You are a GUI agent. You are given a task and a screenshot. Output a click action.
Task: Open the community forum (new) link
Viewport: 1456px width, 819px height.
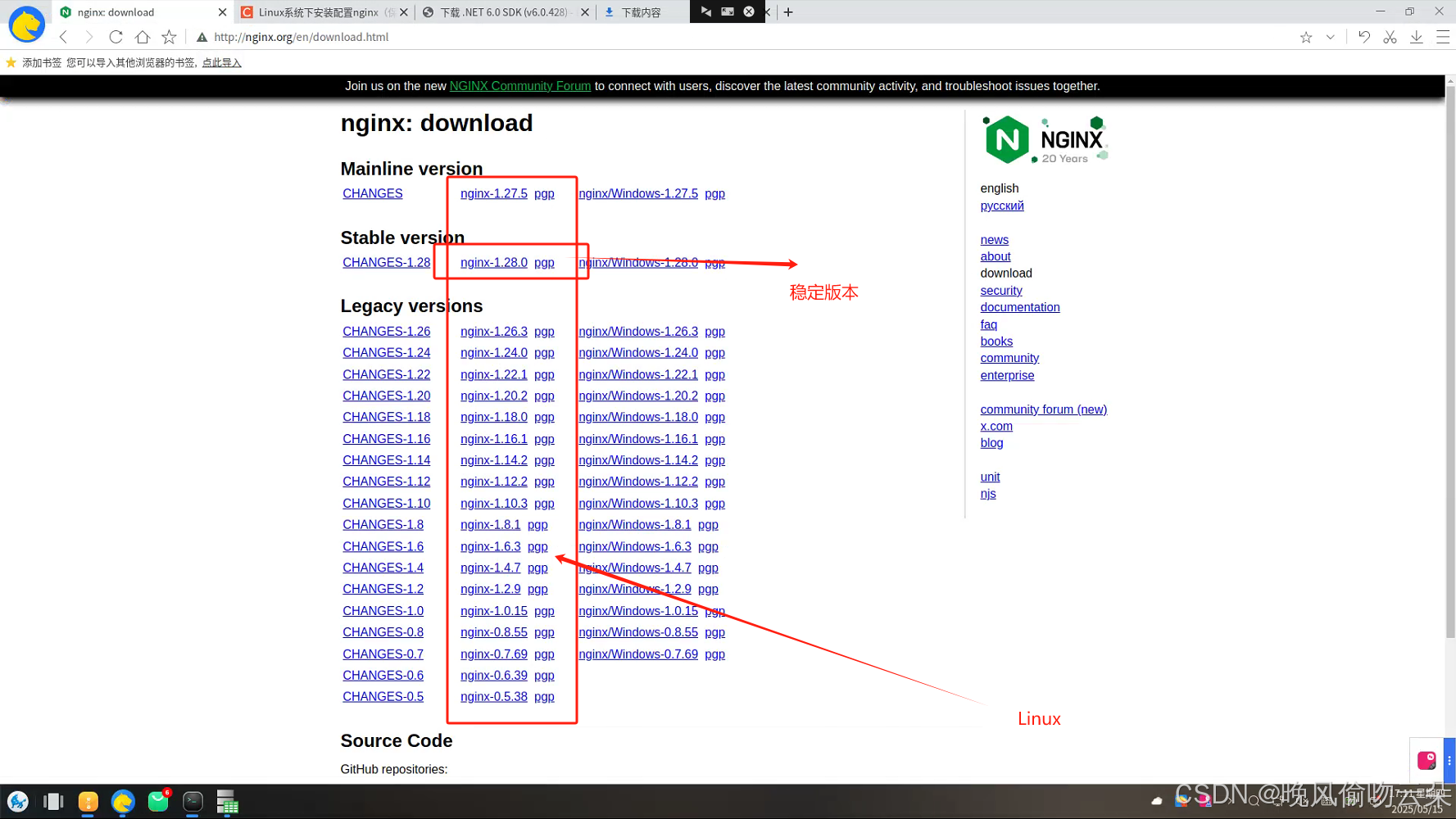tap(1044, 409)
